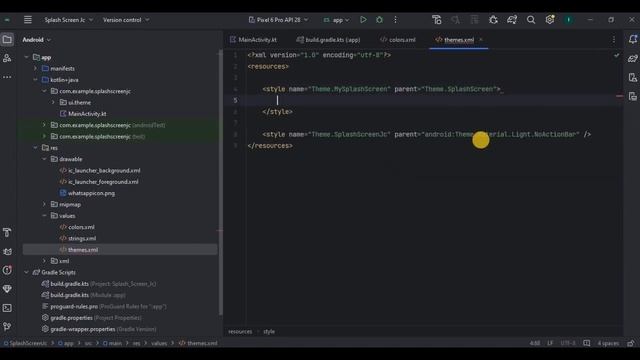The height and width of the screenshot is (360, 640).
Task: Collapse the drawable folder
Action: (44, 159)
